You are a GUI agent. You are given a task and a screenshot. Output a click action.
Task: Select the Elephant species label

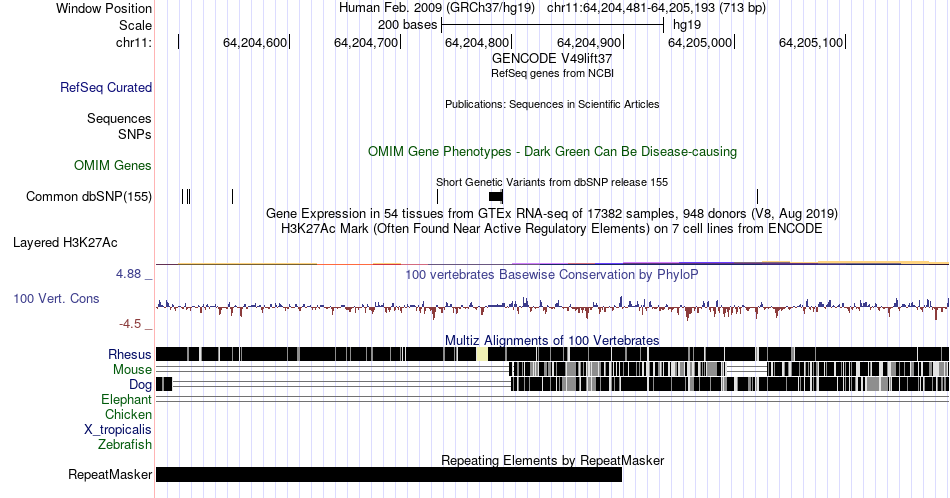coord(127,399)
